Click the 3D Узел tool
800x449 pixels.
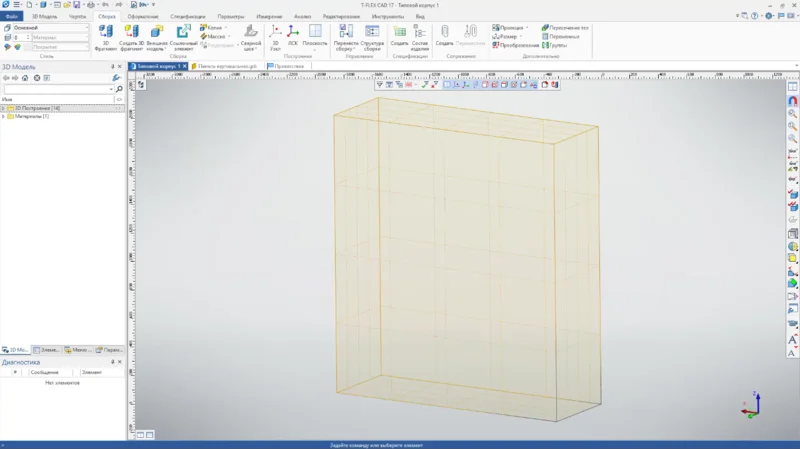[x=276, y=36]
